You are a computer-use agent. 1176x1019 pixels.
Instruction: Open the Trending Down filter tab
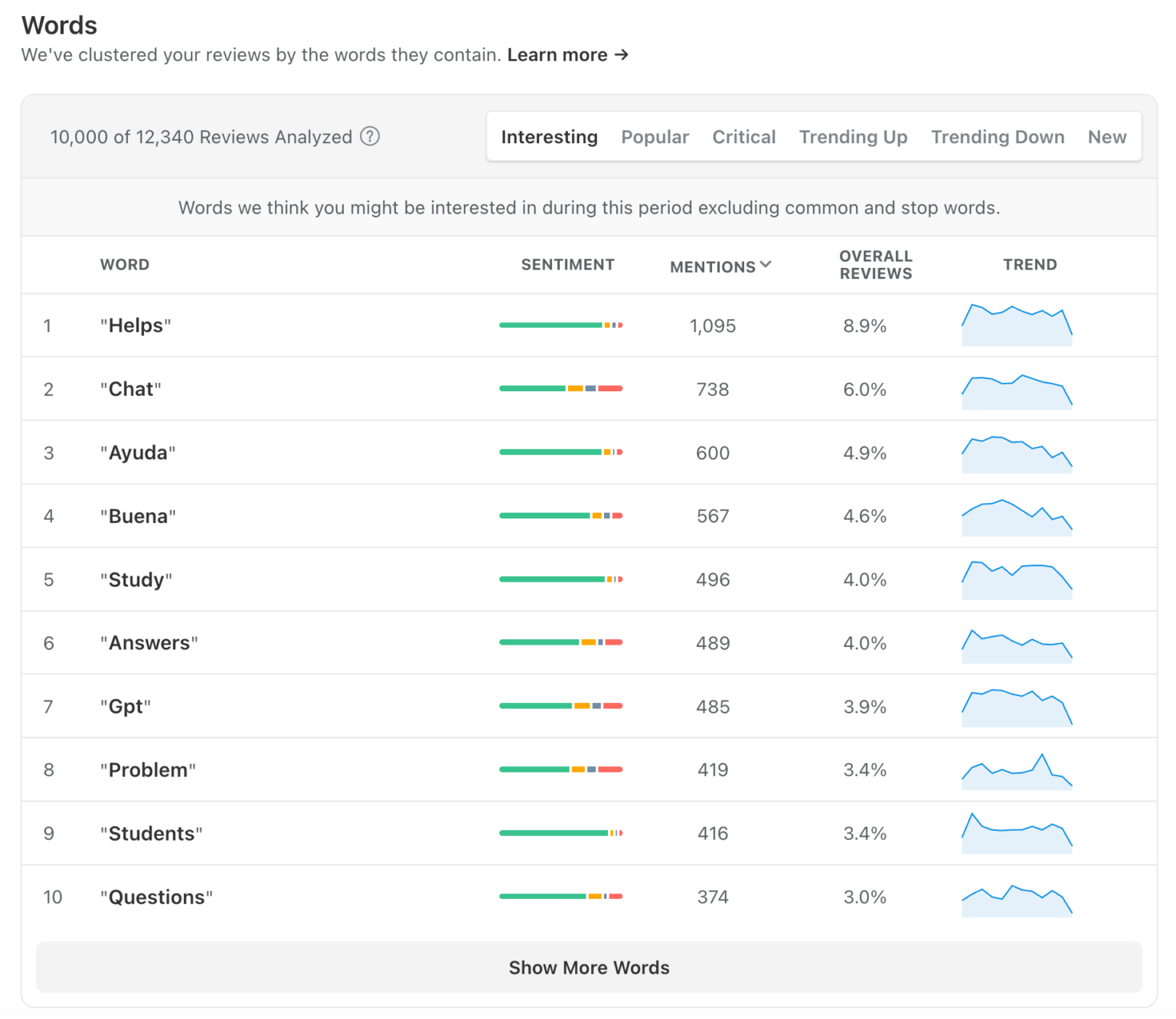tap(998, 137)
